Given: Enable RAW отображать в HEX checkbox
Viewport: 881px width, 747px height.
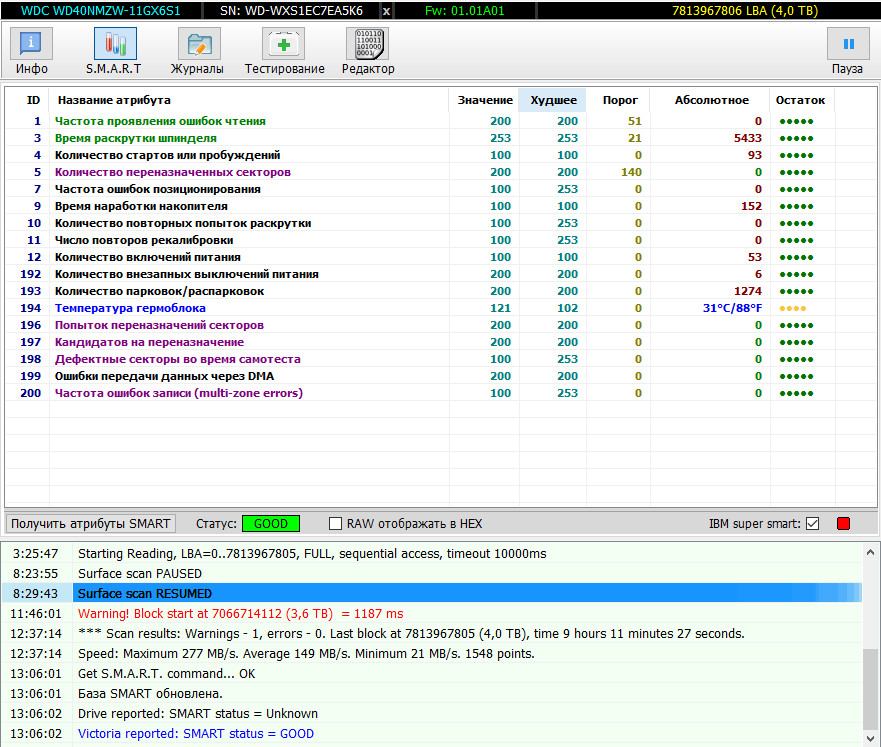Looking at the screenshot, I should pos(336,523).
